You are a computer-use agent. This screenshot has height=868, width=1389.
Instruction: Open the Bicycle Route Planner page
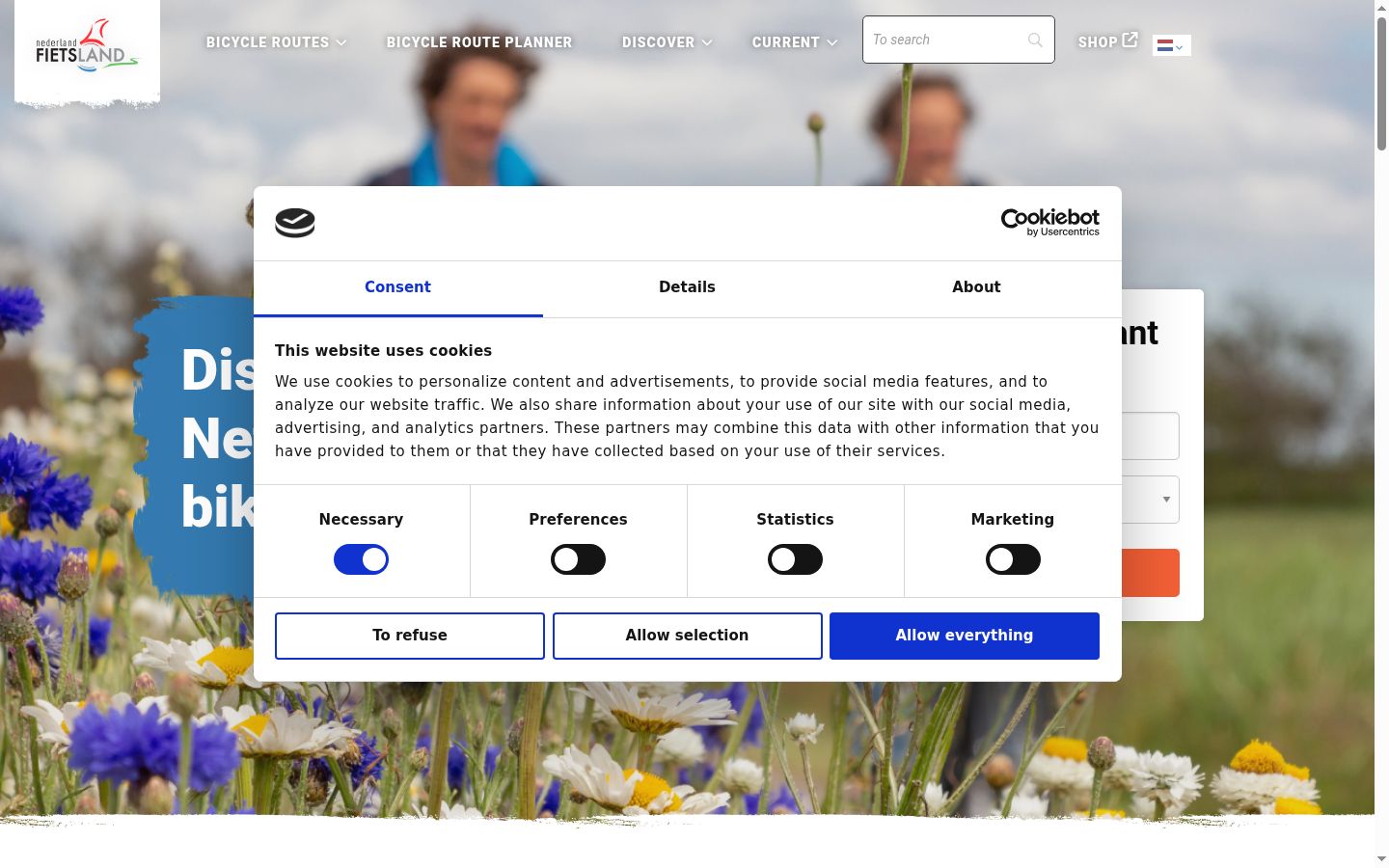pos(479,42)
